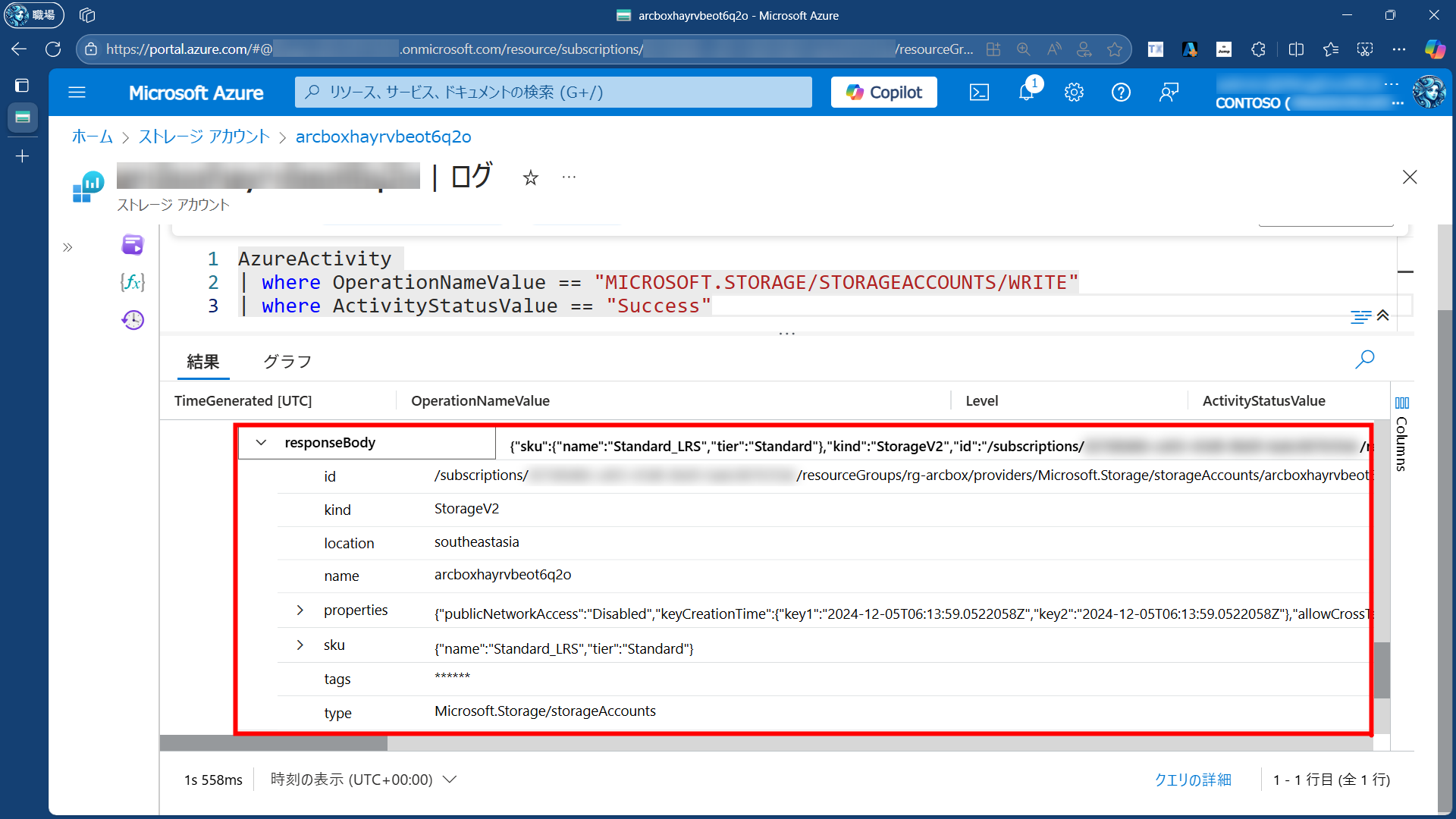The image size is (1456, 819).
Task: Switch to the グラフ tab
Action: click(287, 362)
